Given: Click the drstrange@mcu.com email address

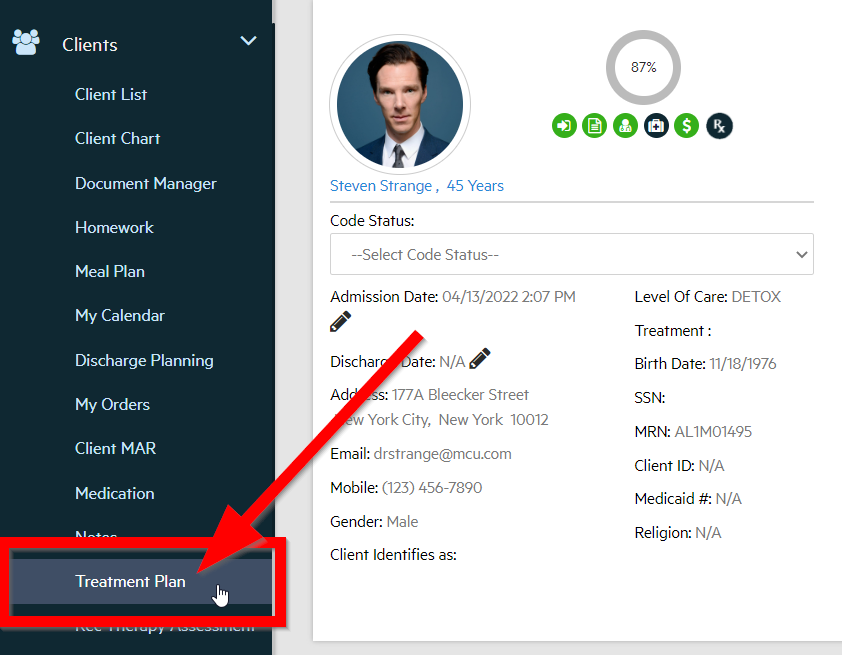Looking at the screenshot, I should point(442,453).
